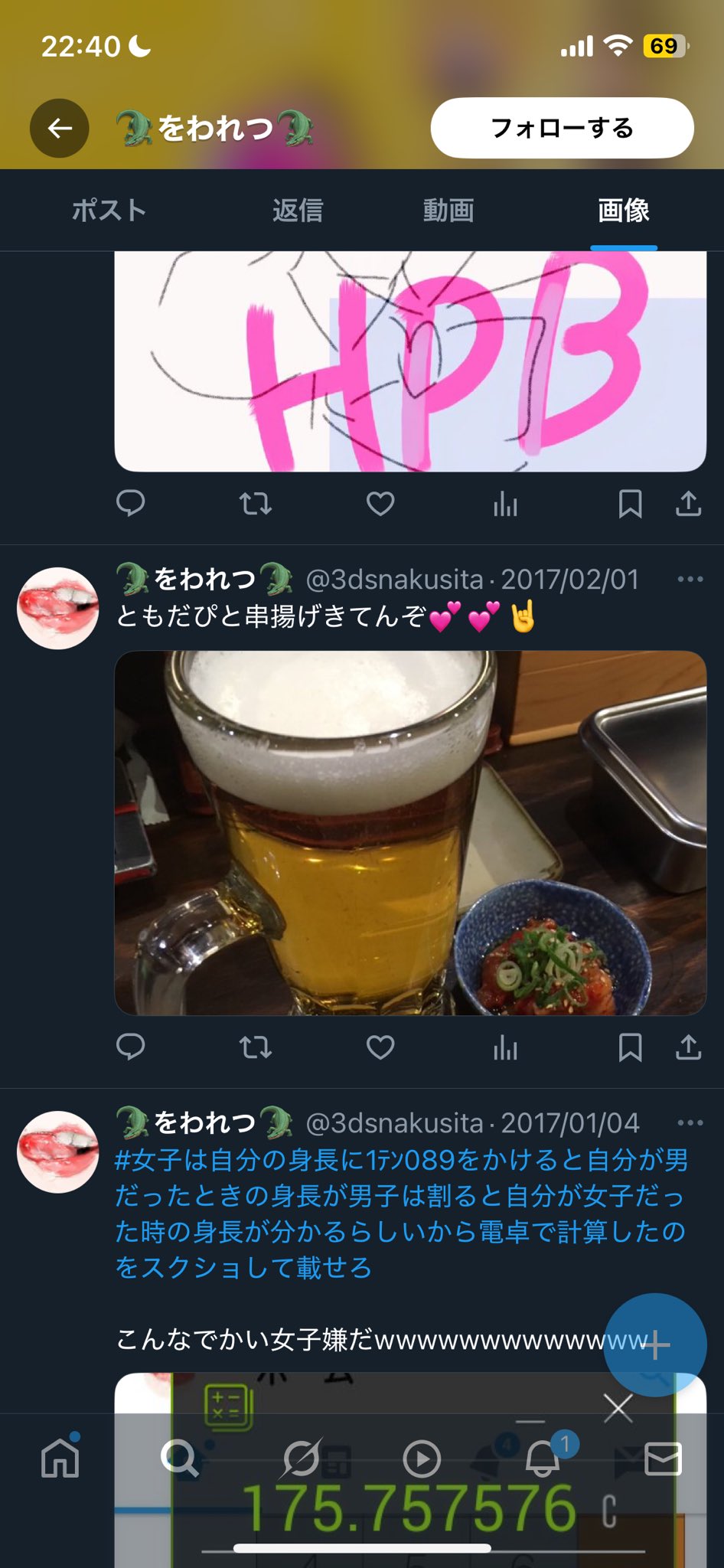The image size is (724, 1568).
Task: Open direct messages envelope icon
Action: [663, 1459]
